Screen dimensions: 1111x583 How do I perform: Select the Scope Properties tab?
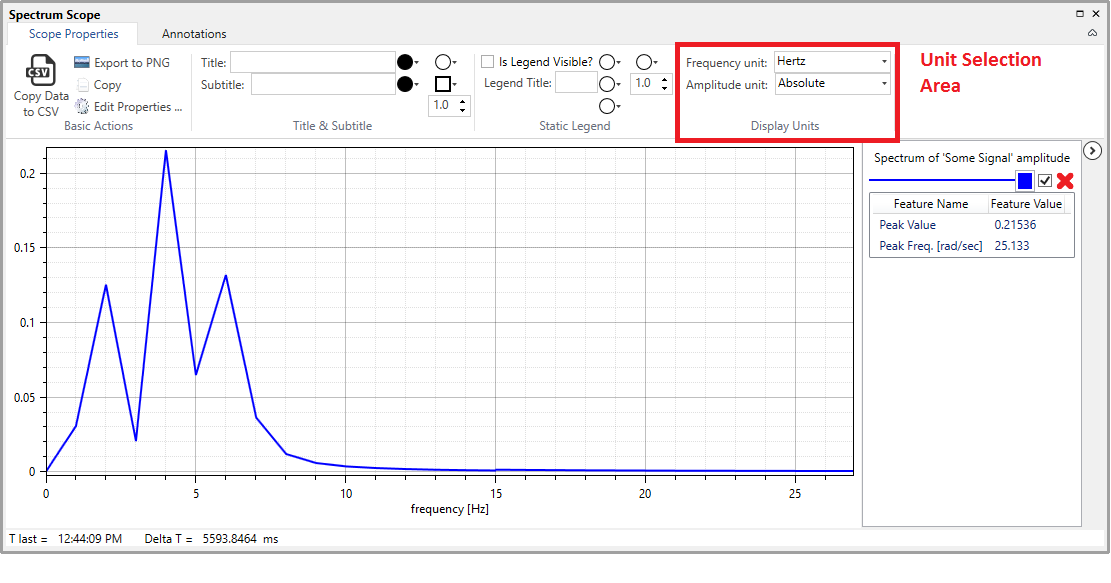(x=73, y=34)
